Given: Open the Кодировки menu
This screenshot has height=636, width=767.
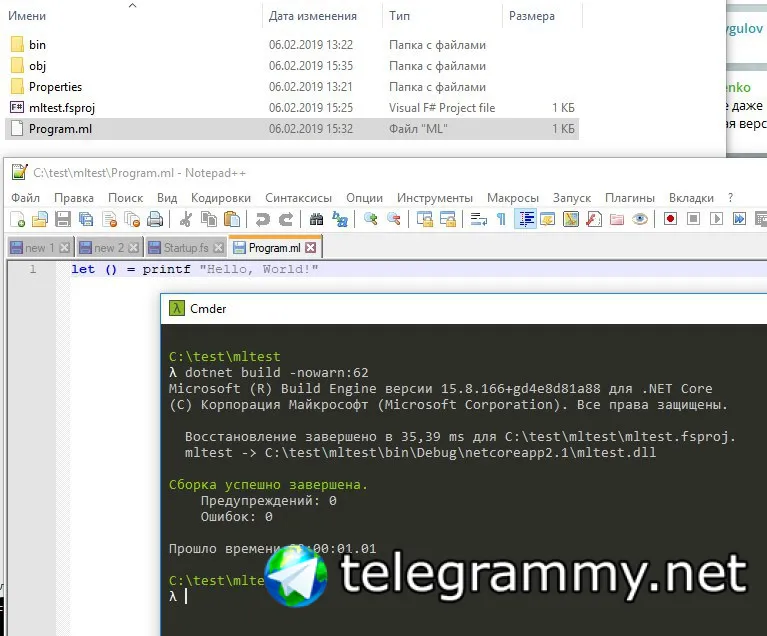Looking at the screenshot, I should pos(221,198).
